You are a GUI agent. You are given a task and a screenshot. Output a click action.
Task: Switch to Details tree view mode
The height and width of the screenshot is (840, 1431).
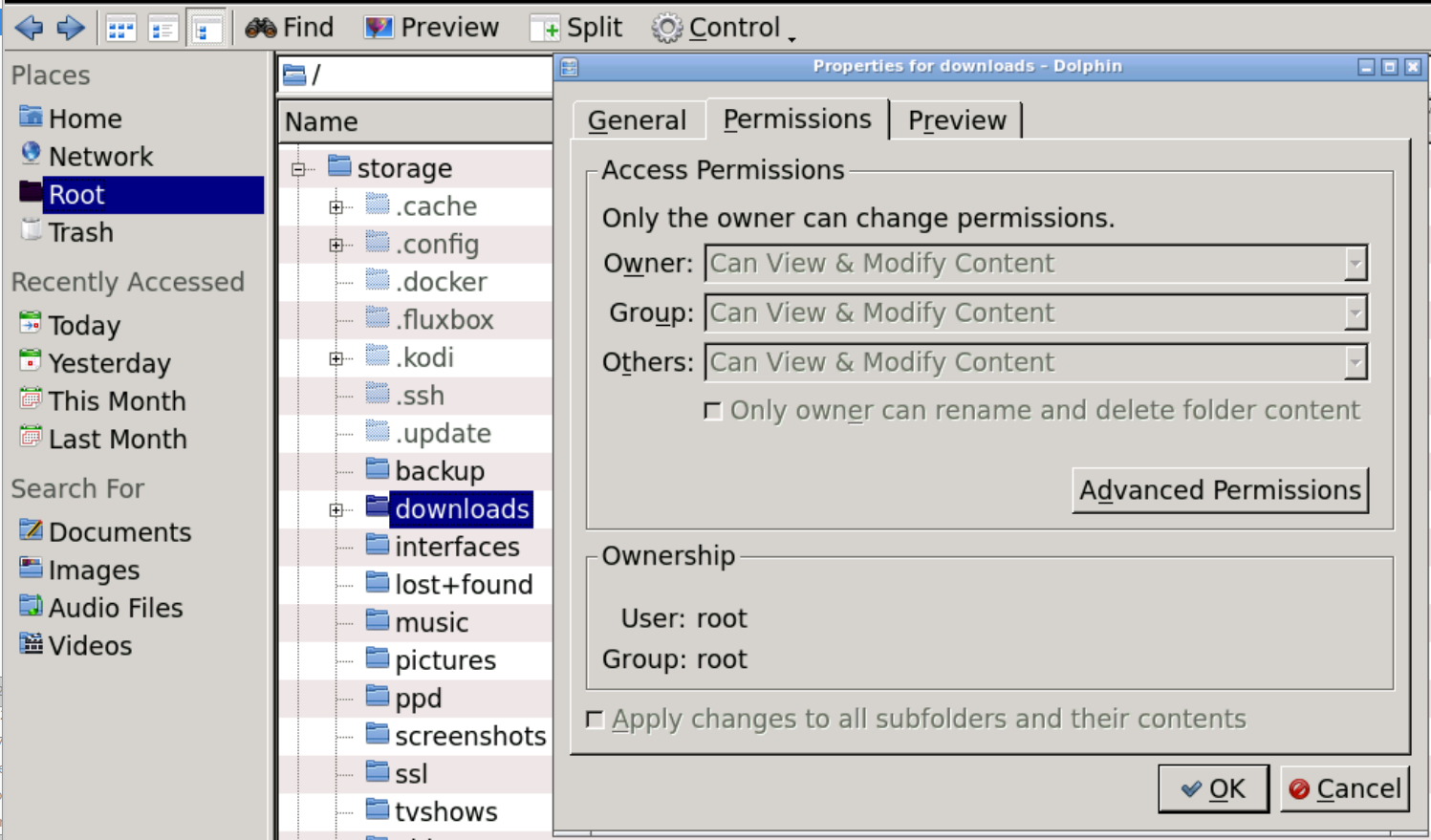206,29
